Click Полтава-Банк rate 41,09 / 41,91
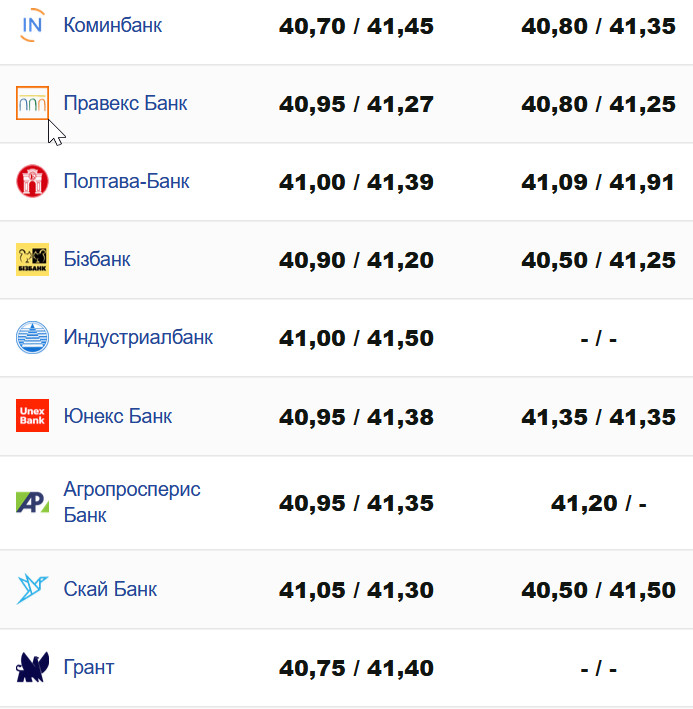This screenshot has width=693, height=709. 598,182
